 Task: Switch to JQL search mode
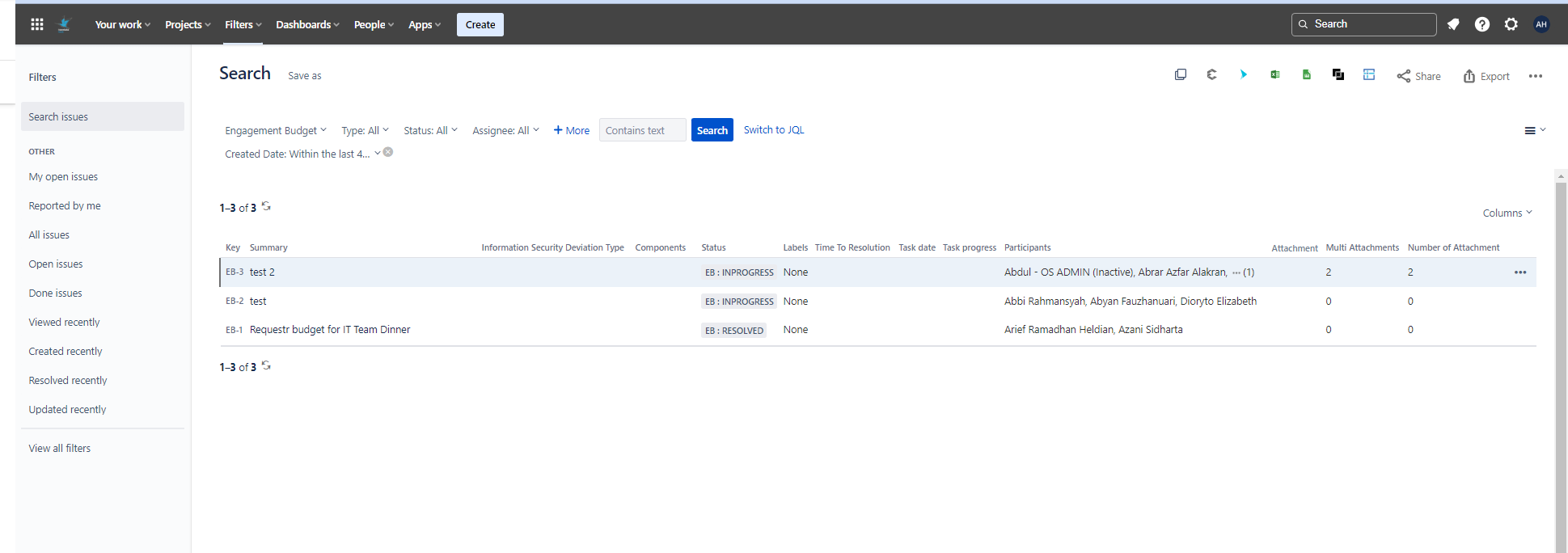point(774,129)
